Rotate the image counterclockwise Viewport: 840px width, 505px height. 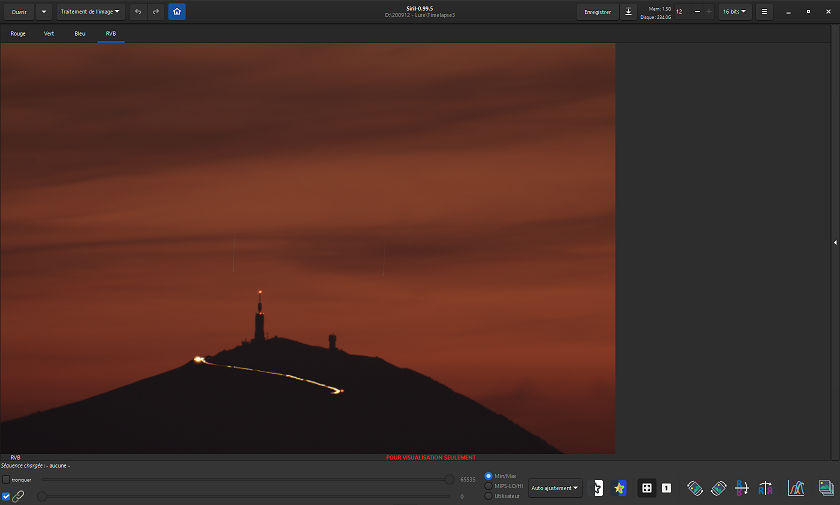(x=695, y=488)
